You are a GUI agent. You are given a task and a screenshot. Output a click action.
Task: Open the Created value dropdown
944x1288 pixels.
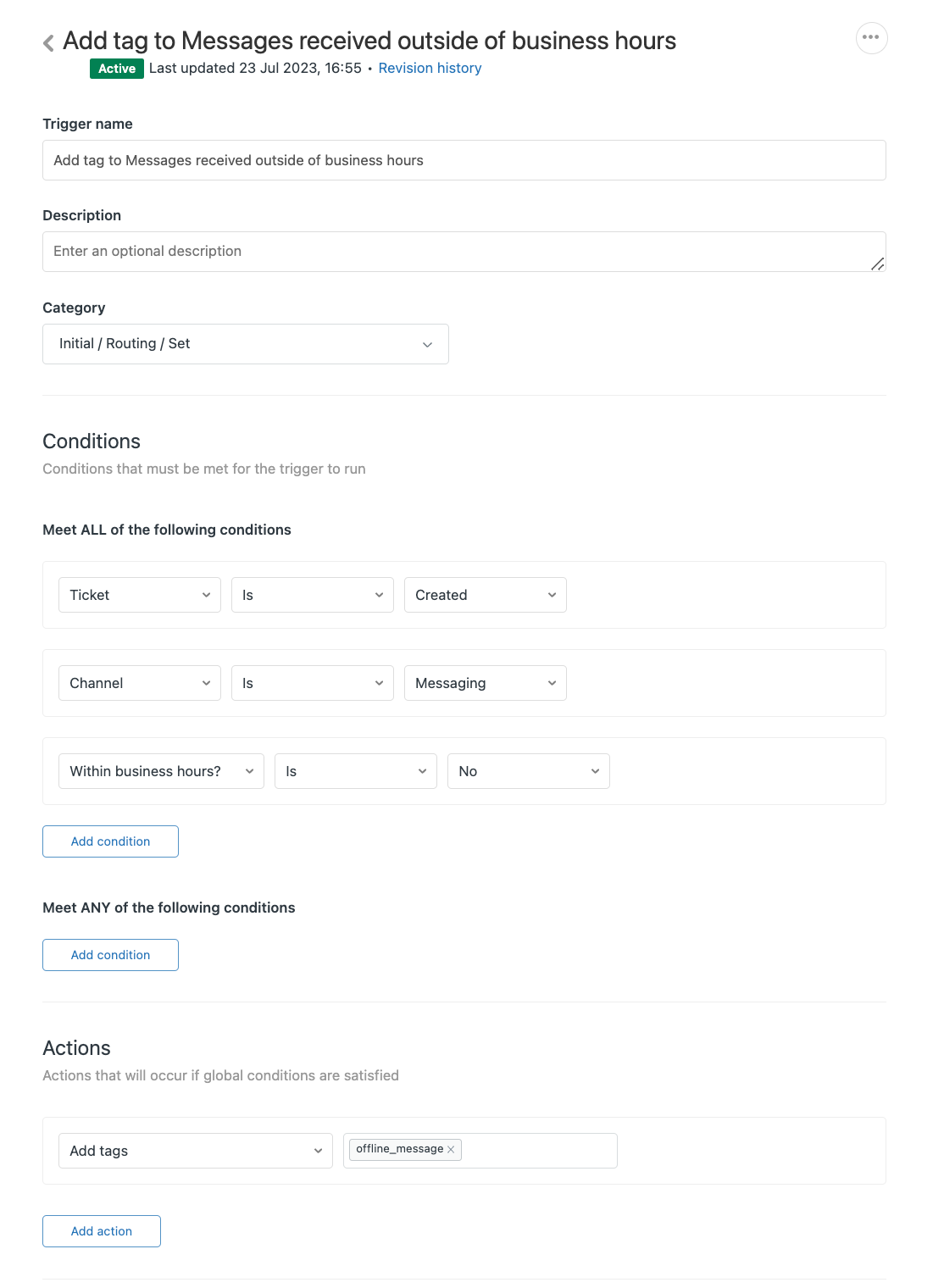[x=486, y=595]
